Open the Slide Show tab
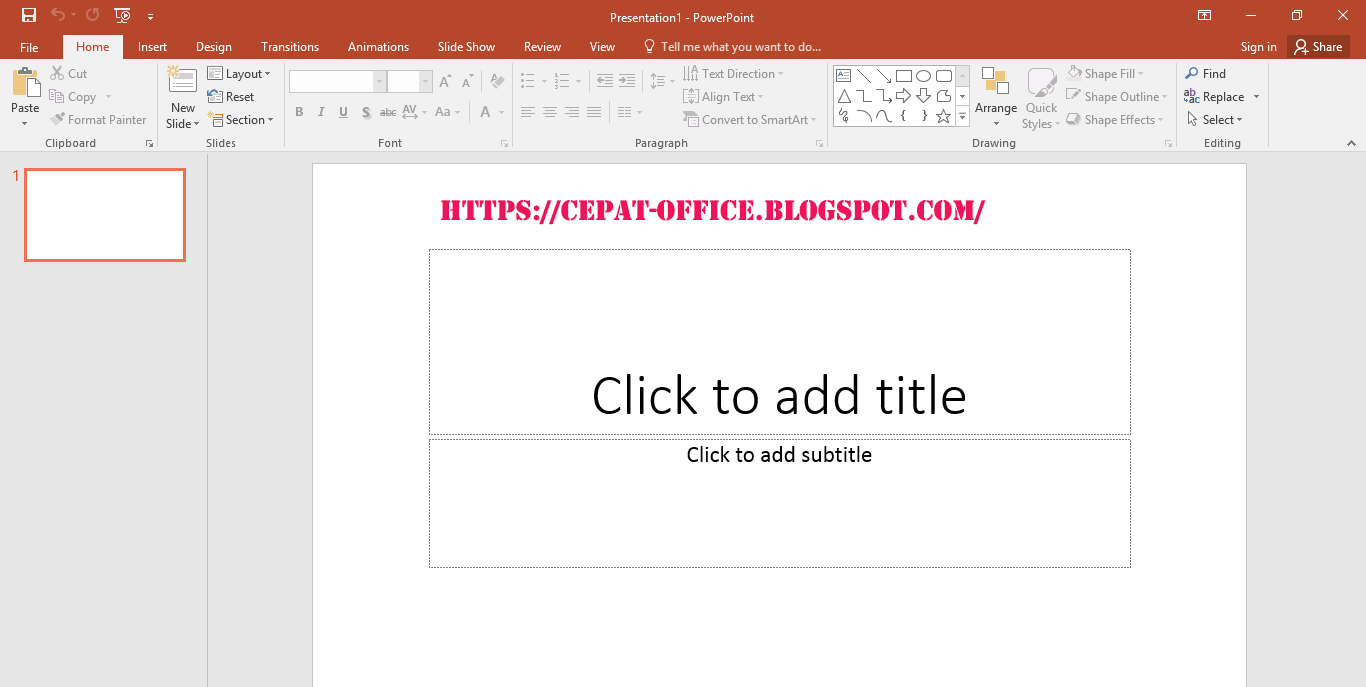This screenshot has height=687, width=1366. pos(466,46)
